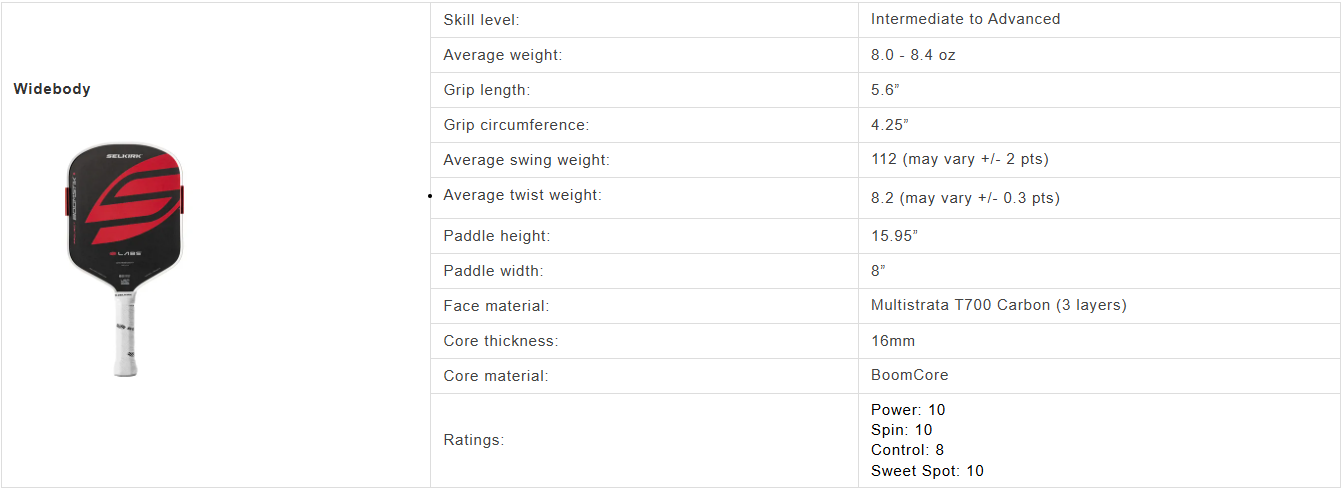Click the 8.2 twist weight value
This screenshot has width=1342, height=489.
click(x=964, y=198)
